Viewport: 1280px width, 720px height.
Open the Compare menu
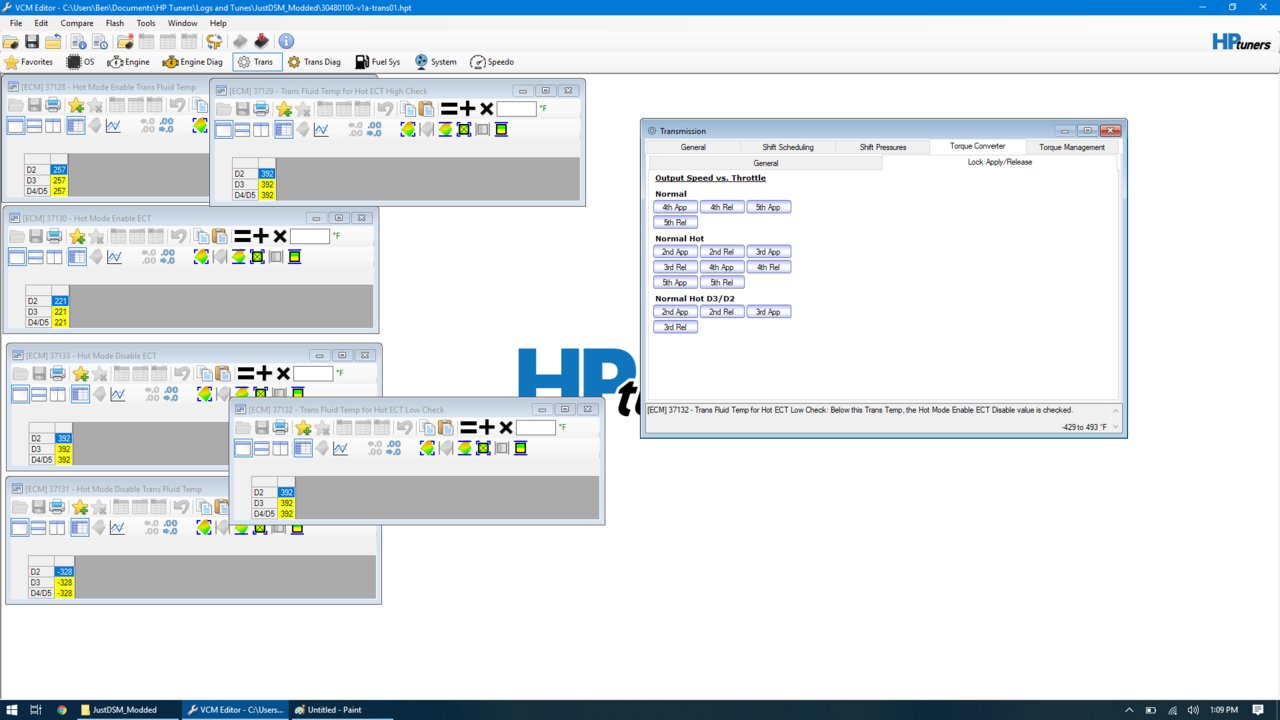point(77,23)
